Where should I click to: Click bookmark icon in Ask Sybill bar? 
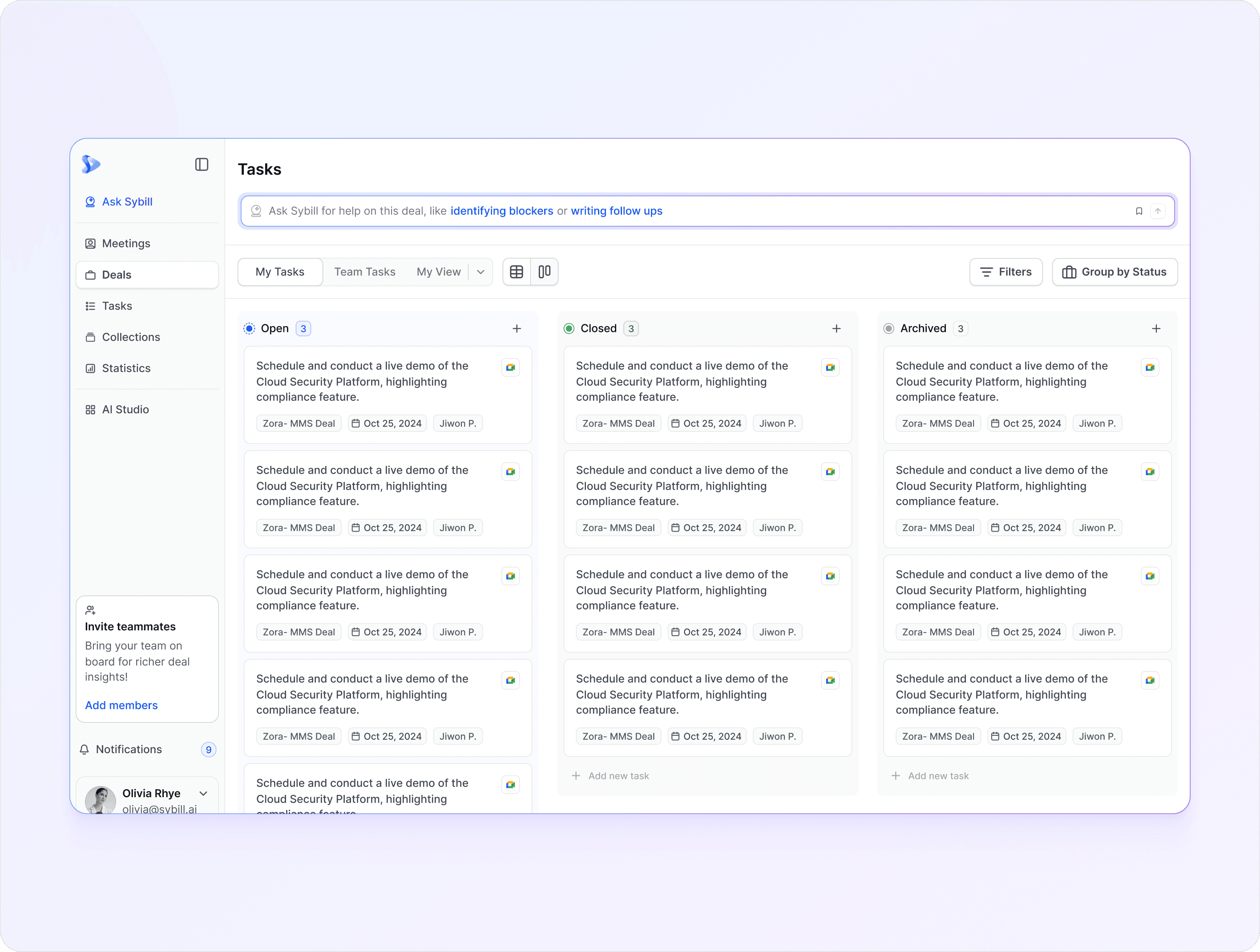click(x=1139, y=211)
